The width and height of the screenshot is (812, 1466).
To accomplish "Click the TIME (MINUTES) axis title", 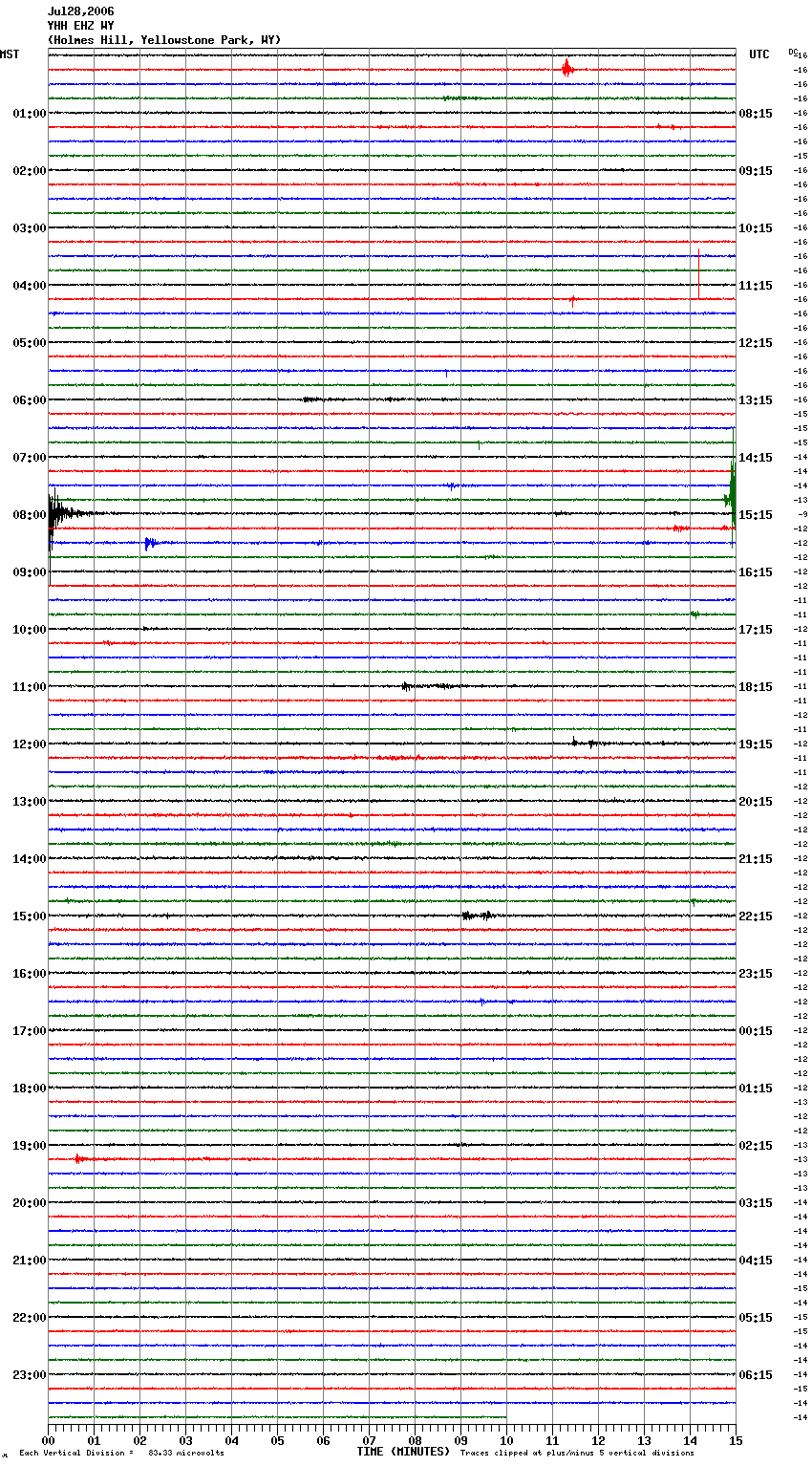I will pyautogui.click(x=403, y=1452).
